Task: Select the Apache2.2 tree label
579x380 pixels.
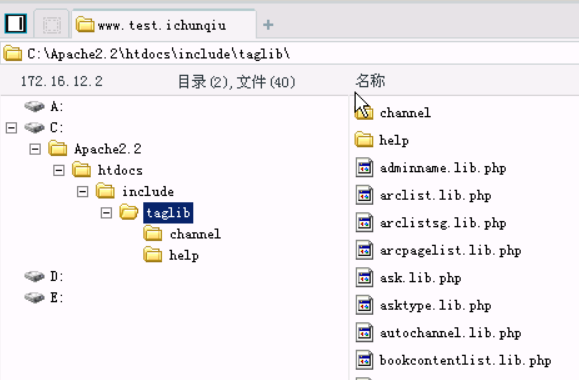Action: click(107, 149)
